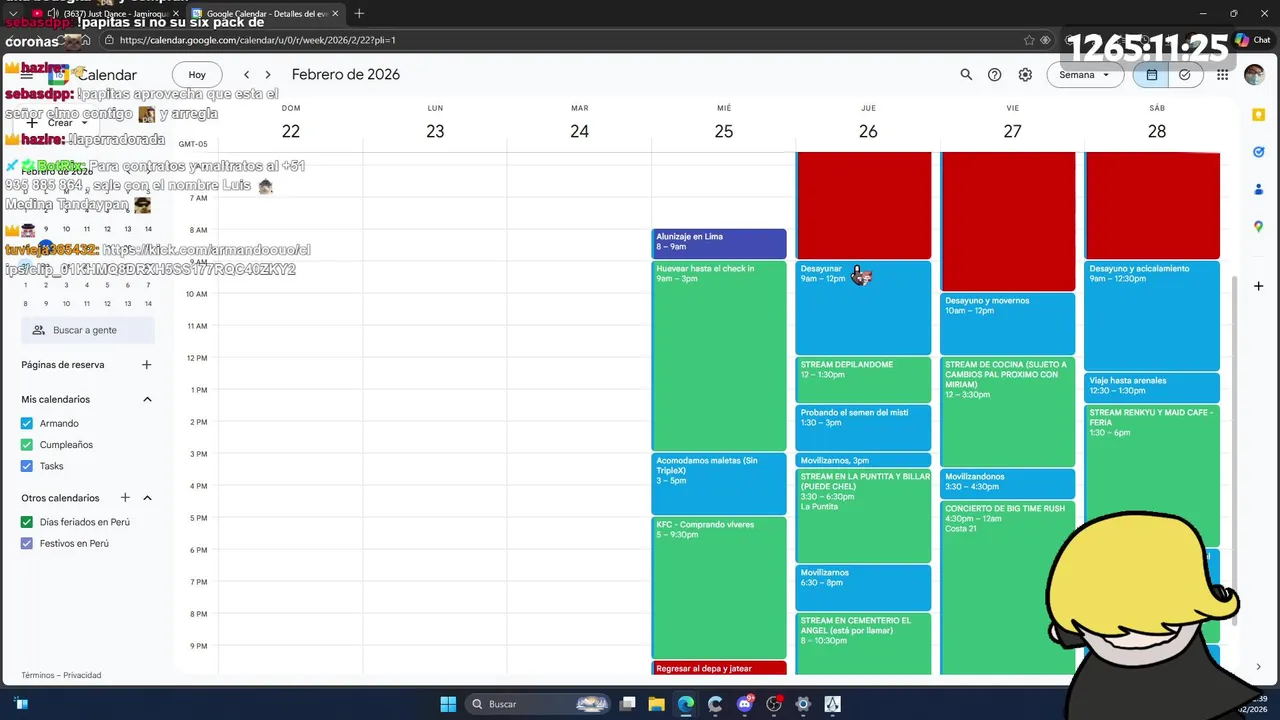The image size is (1280, 720).
Task: Open File Explorer from taskbar
Action: pyautogui.click(x=657, y=704)
